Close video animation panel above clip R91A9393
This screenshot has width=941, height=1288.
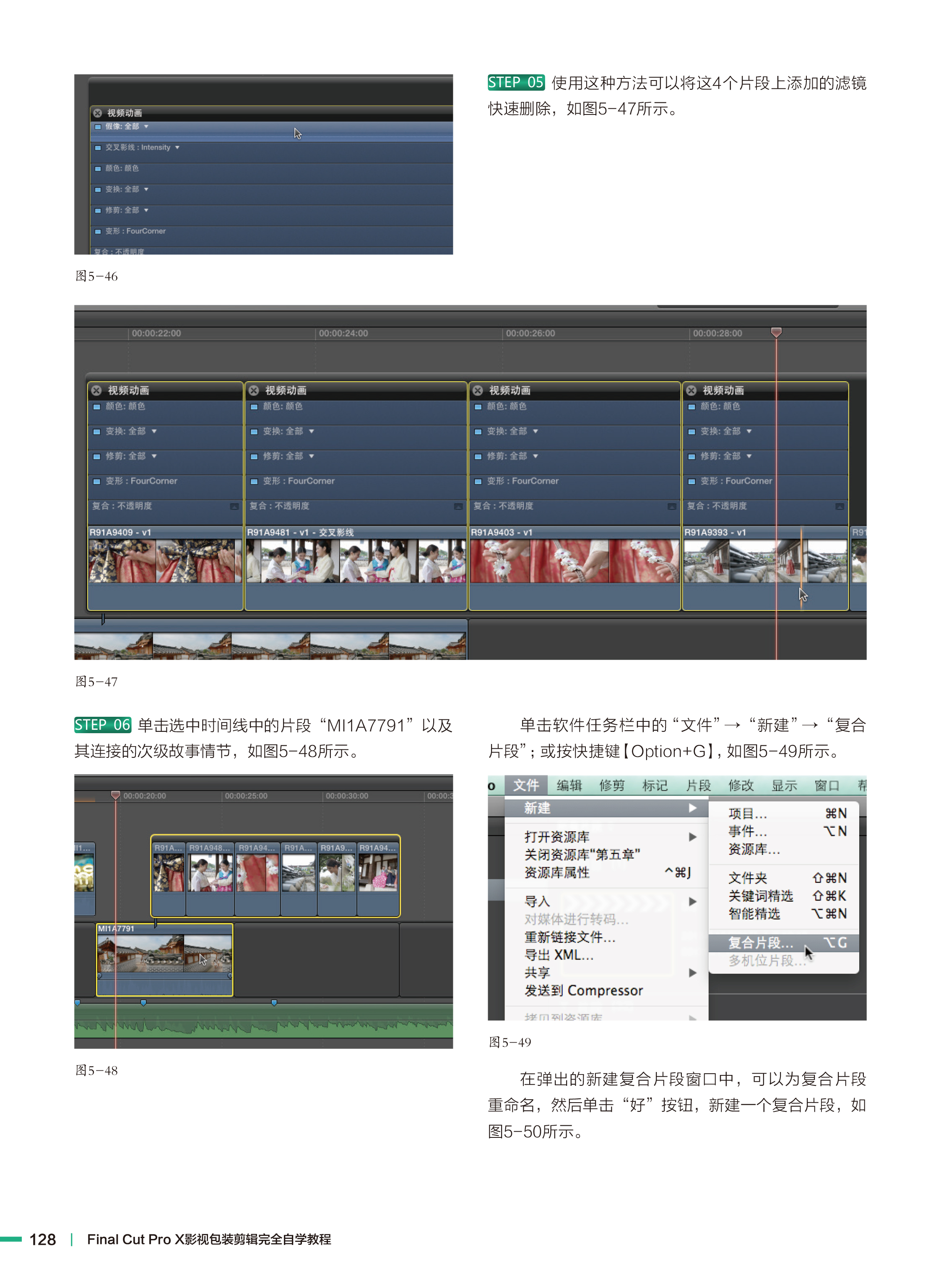691,390
